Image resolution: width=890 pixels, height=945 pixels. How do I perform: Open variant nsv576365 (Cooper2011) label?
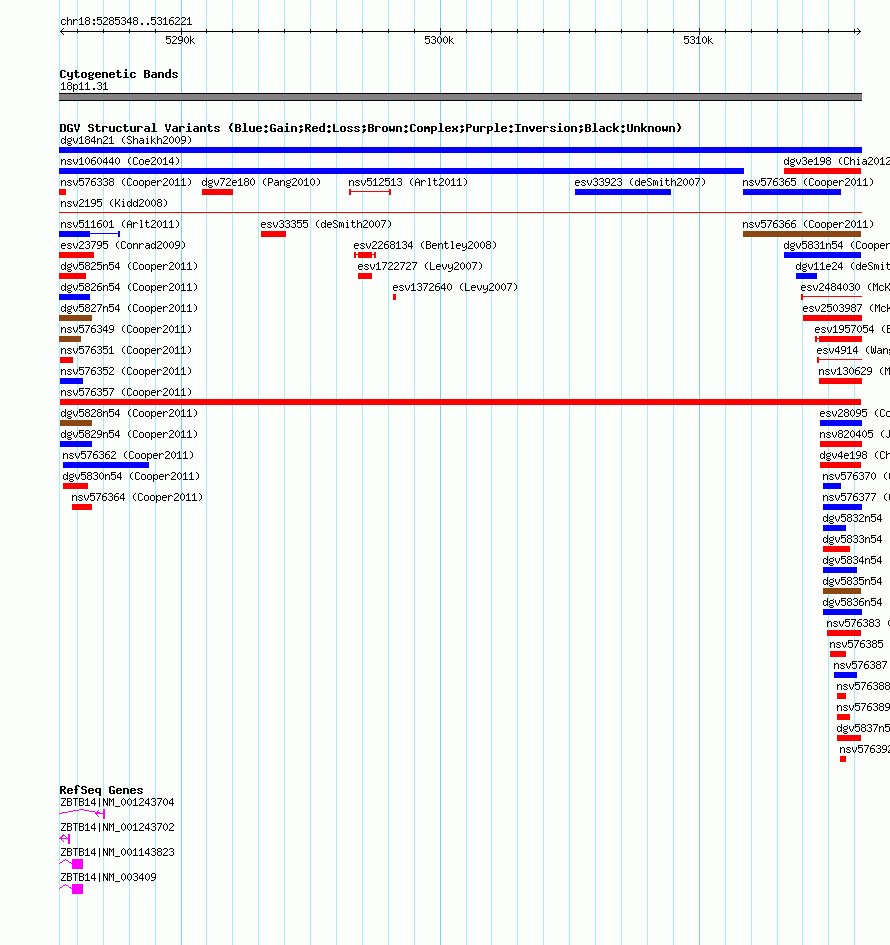[x=808, y=183]
